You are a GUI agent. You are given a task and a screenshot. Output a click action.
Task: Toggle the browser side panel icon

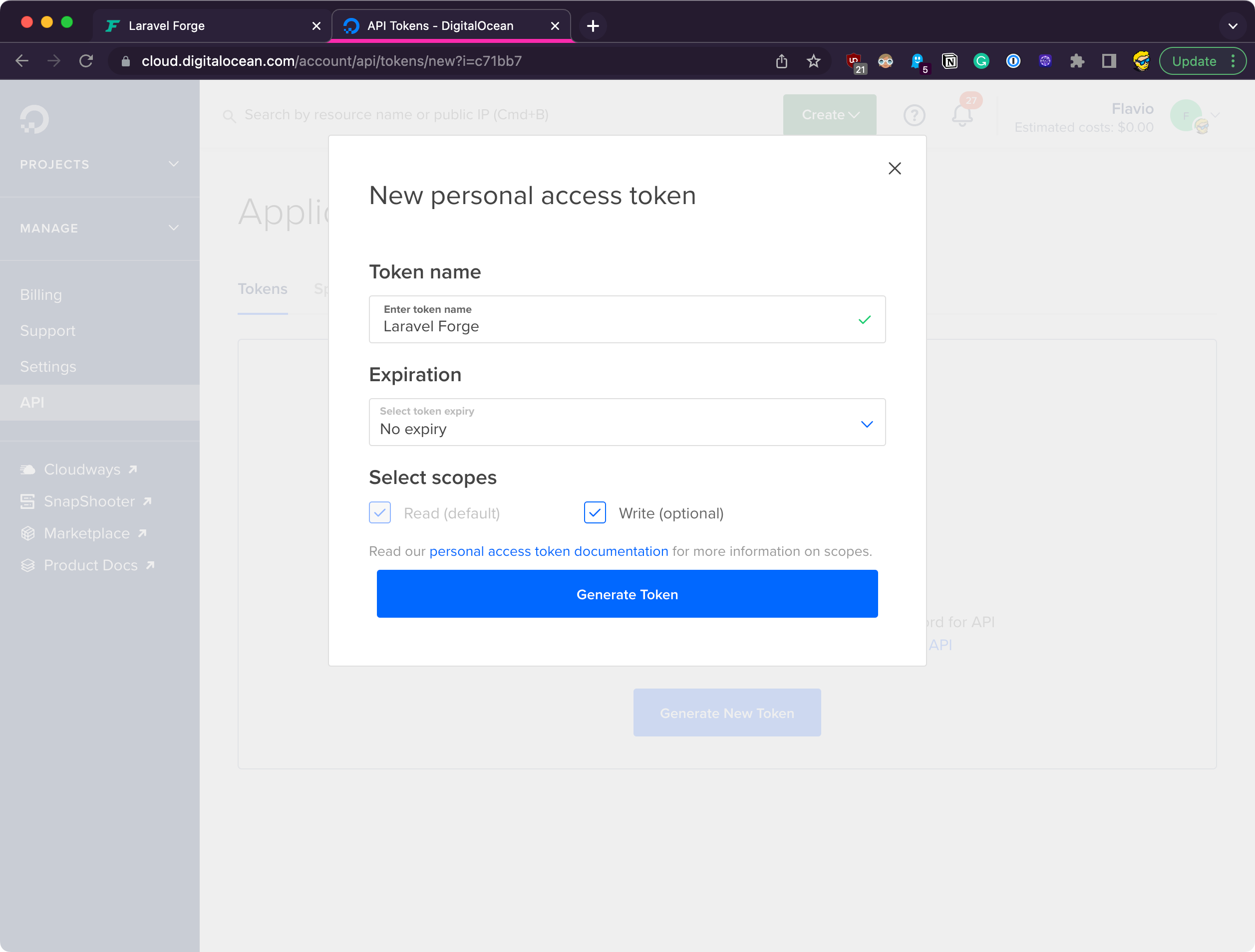coord(1109,61)
